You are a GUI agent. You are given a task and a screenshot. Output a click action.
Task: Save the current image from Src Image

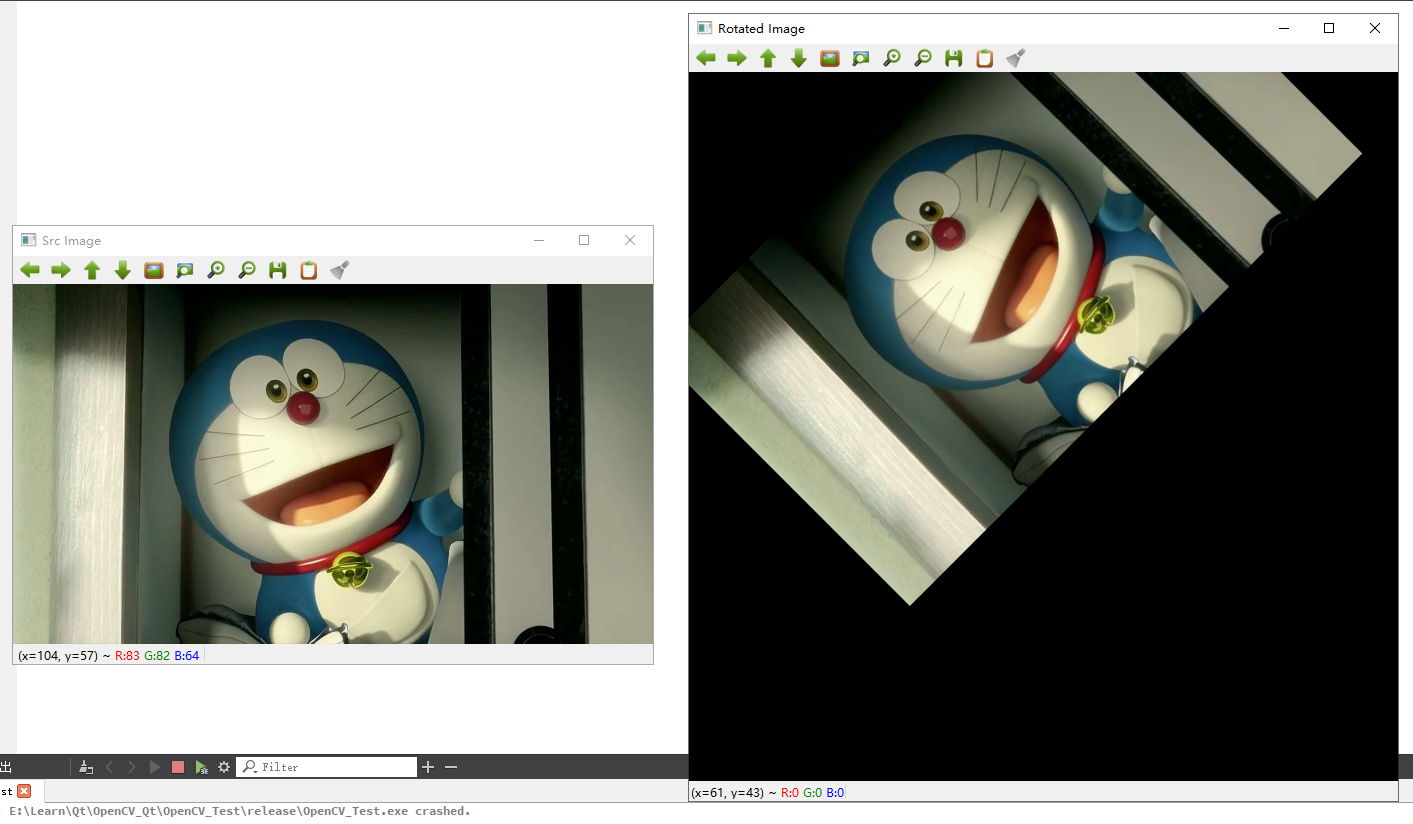pos(278,270)
